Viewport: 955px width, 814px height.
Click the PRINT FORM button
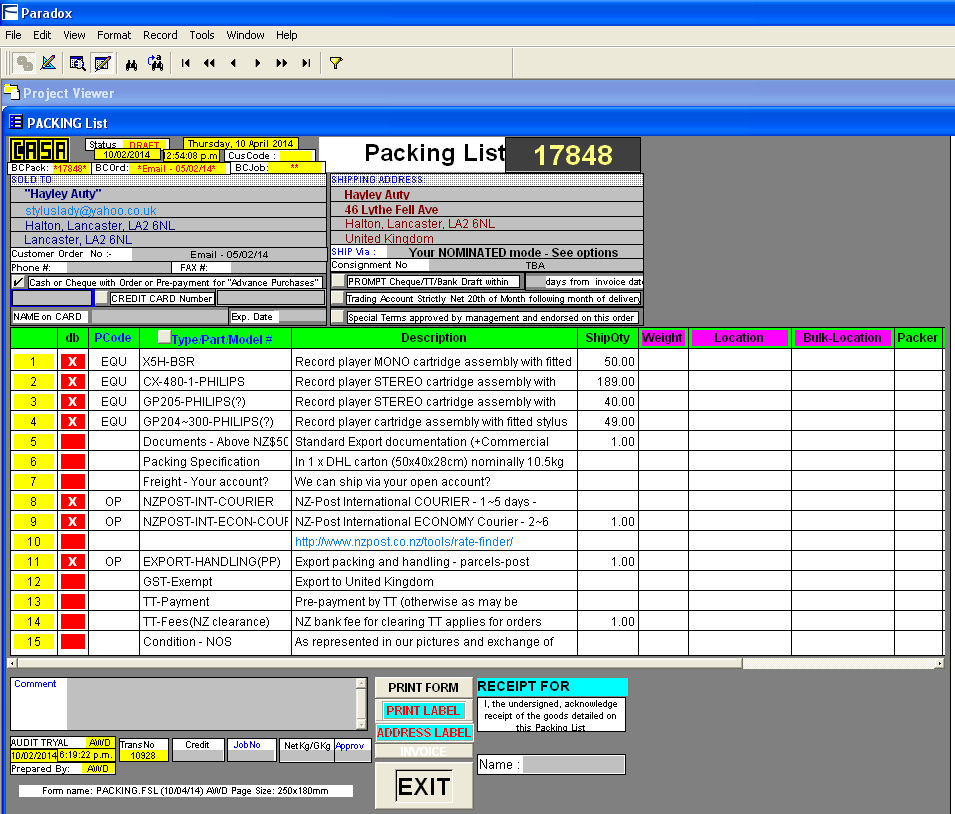tap(423, 687)
